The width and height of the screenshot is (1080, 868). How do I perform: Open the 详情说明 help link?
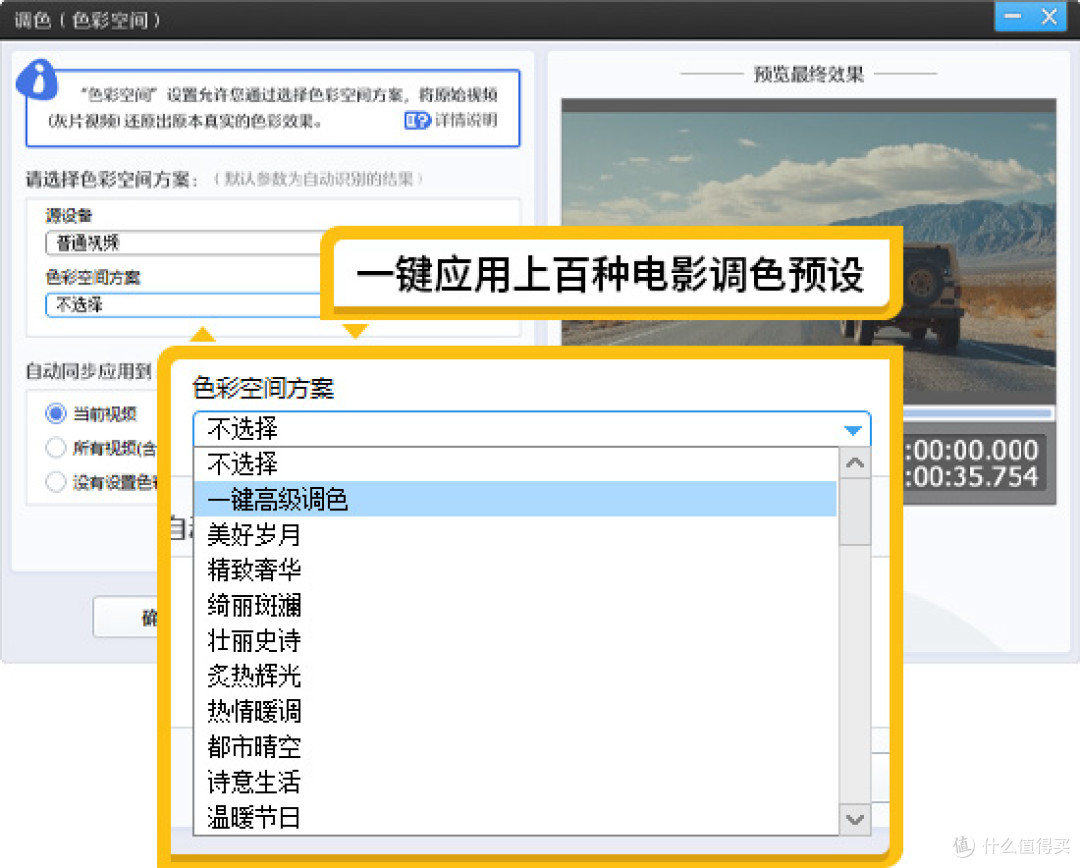pos(466,121)
